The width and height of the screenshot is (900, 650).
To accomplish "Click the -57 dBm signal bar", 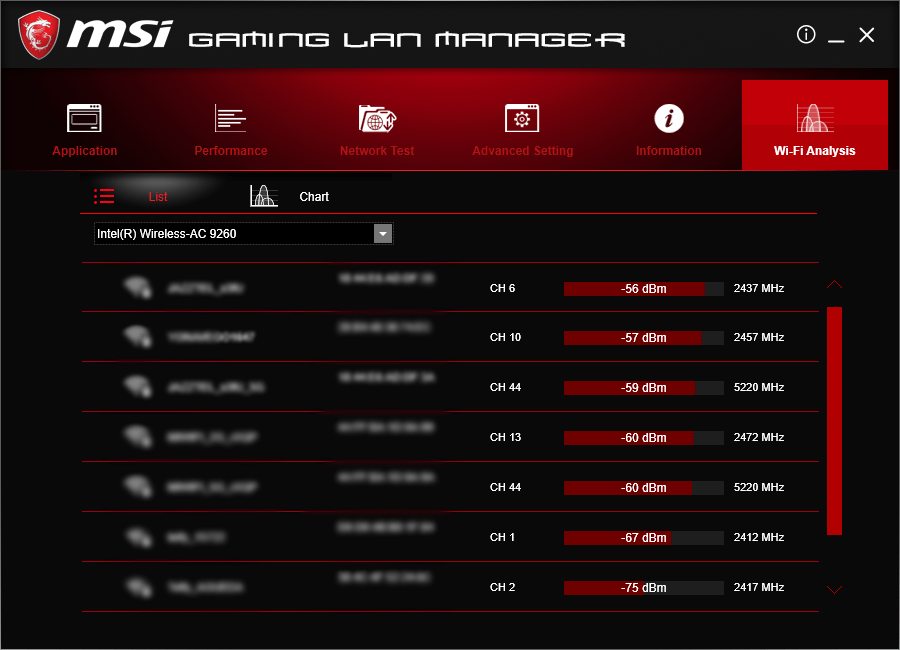I will [x=643, y=338].
